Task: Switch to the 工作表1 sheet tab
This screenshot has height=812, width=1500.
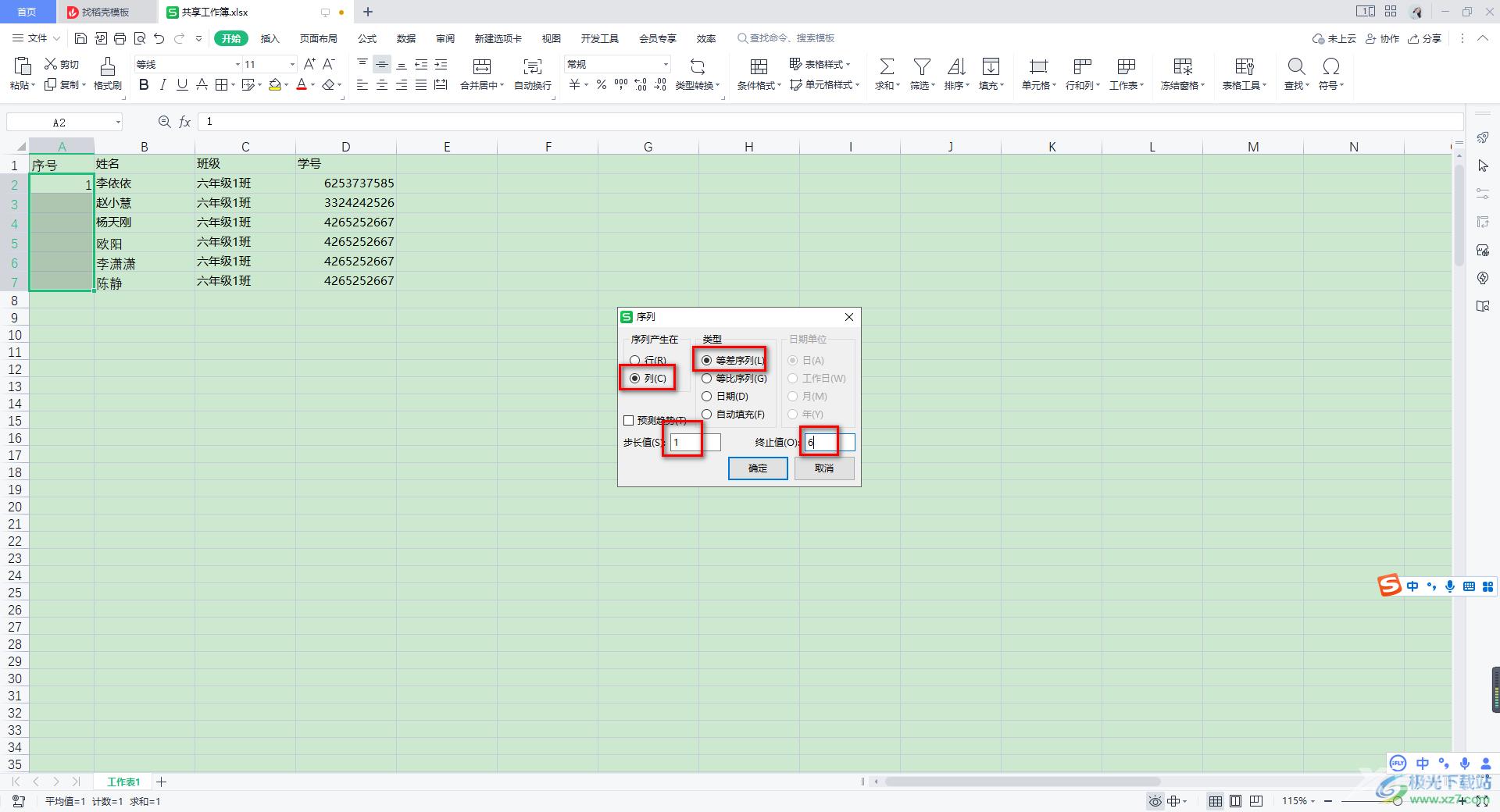Action: pyautogui.click(x=123, y=782)
